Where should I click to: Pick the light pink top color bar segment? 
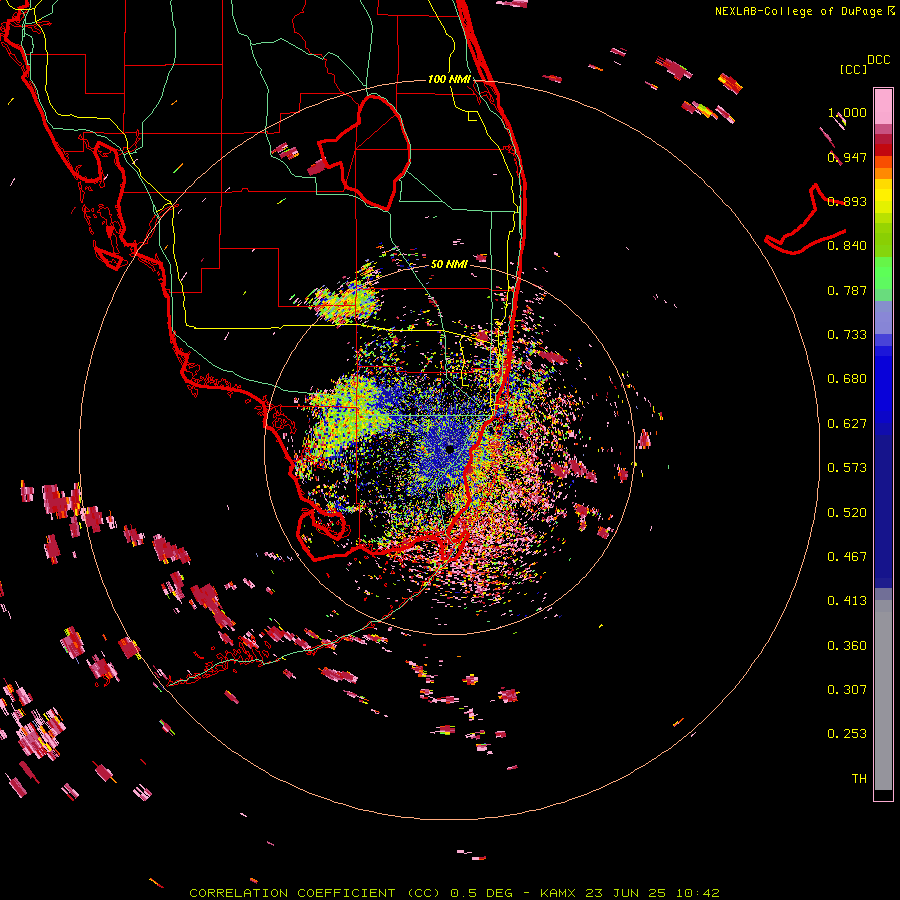(883, 106)
